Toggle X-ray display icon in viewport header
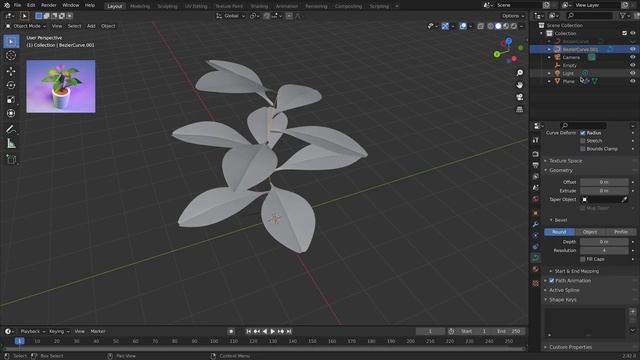Viewport: 640px width, 360px height. (480, 26)
